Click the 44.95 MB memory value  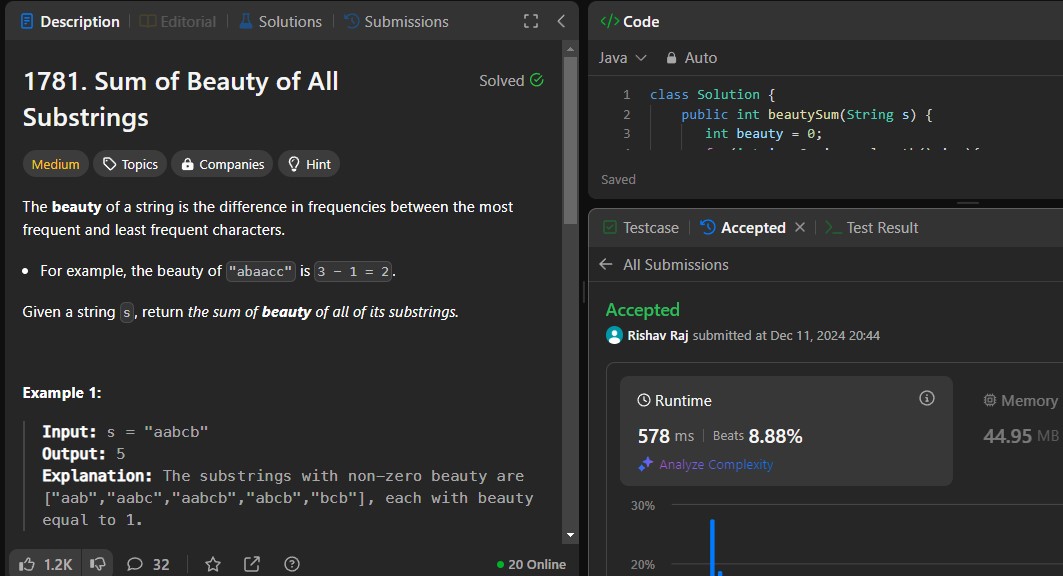(x=1021, y=436)
